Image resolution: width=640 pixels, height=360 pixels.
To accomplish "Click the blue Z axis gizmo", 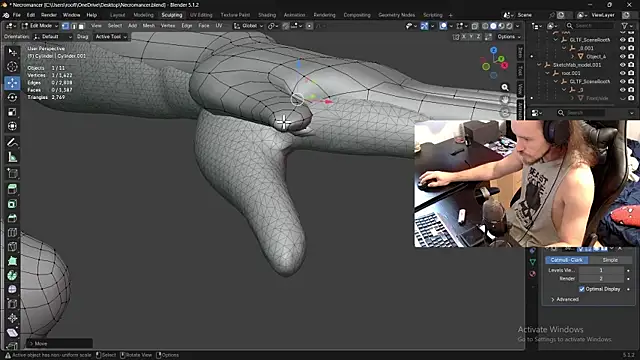I will pyautogui.click(x=494, y=50).
